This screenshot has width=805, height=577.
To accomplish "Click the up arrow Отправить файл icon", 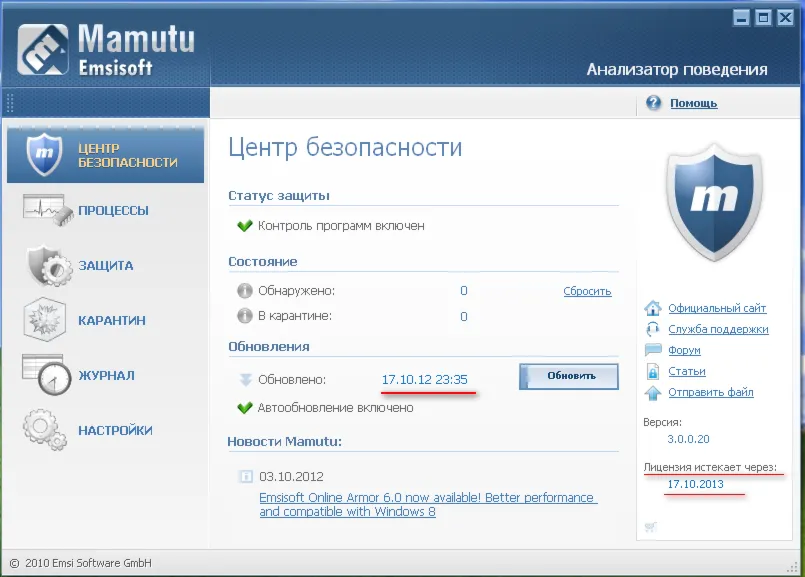I will click(x=653, y=393).
